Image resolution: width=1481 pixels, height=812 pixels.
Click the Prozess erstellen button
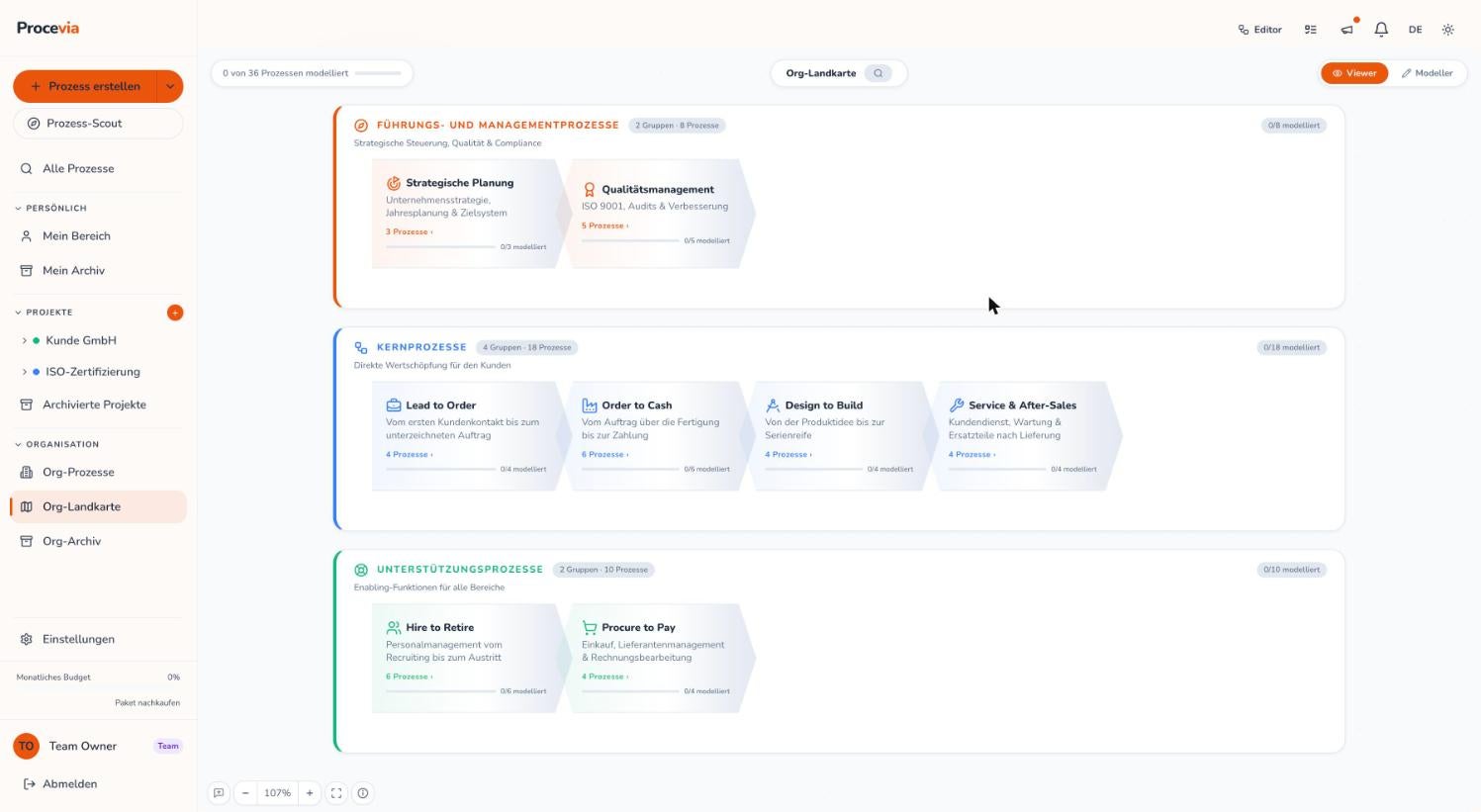85,86
